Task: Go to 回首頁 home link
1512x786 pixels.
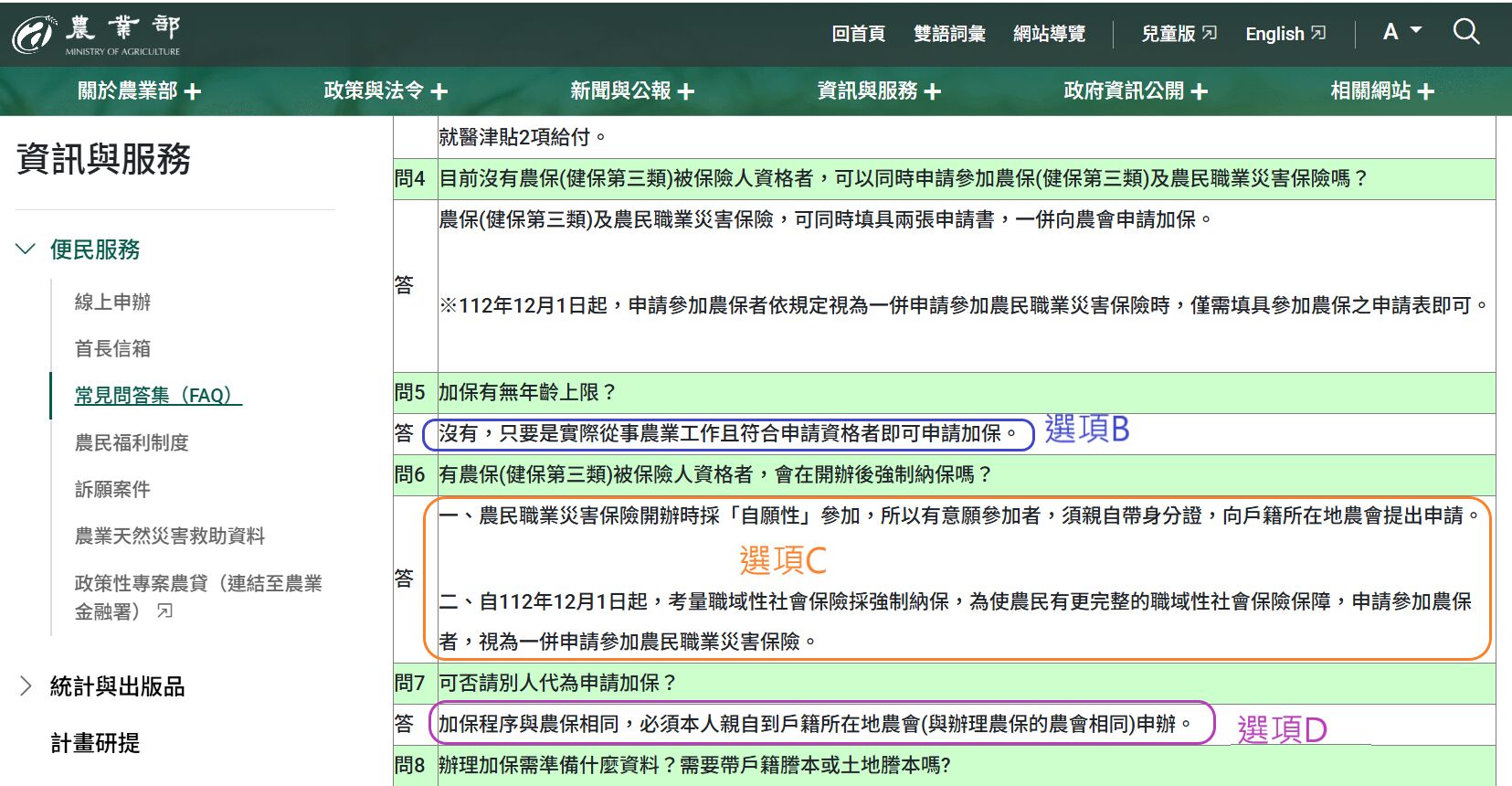Action: tap(858, 34)
